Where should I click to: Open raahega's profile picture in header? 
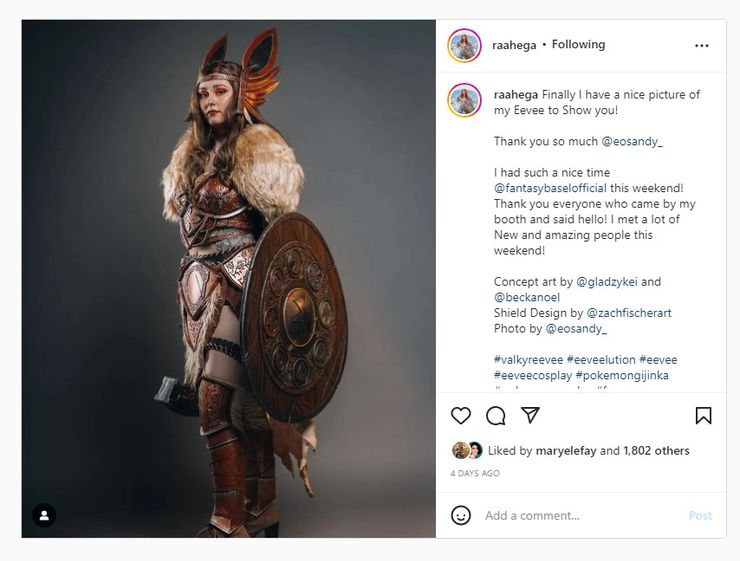coord(465,45)
